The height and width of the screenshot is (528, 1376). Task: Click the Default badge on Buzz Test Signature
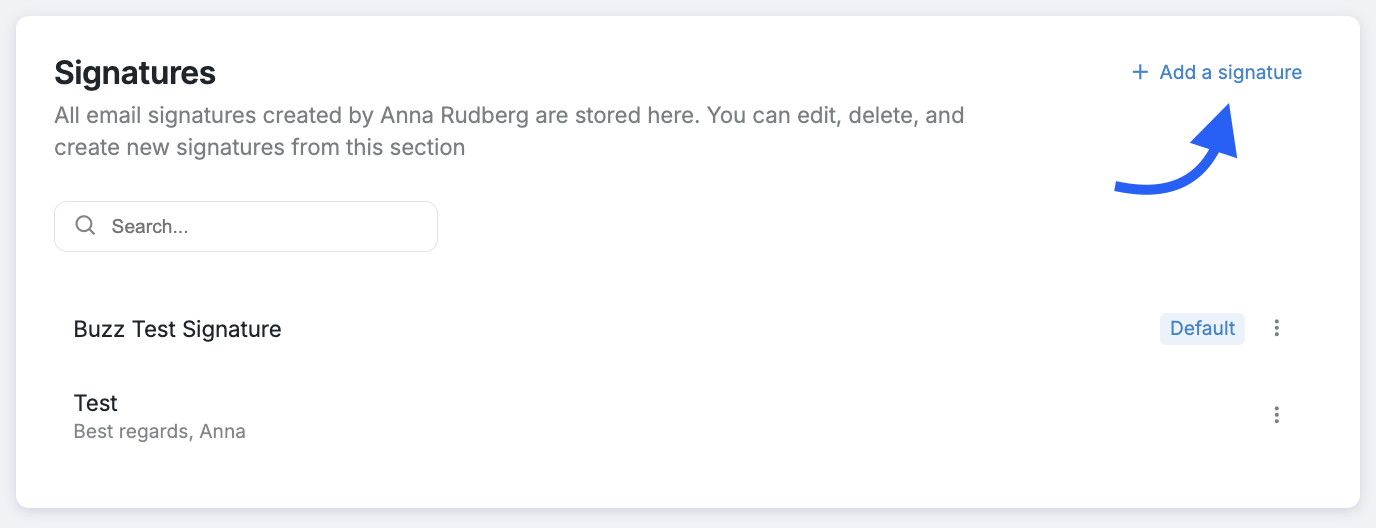[x=1202, y=328]
